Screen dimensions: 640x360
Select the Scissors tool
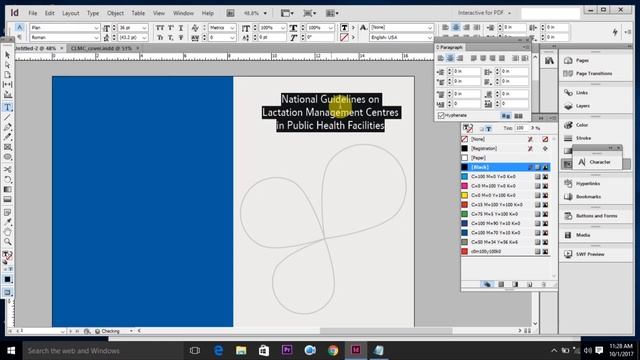pyautogui.click(x=7, y=169)
